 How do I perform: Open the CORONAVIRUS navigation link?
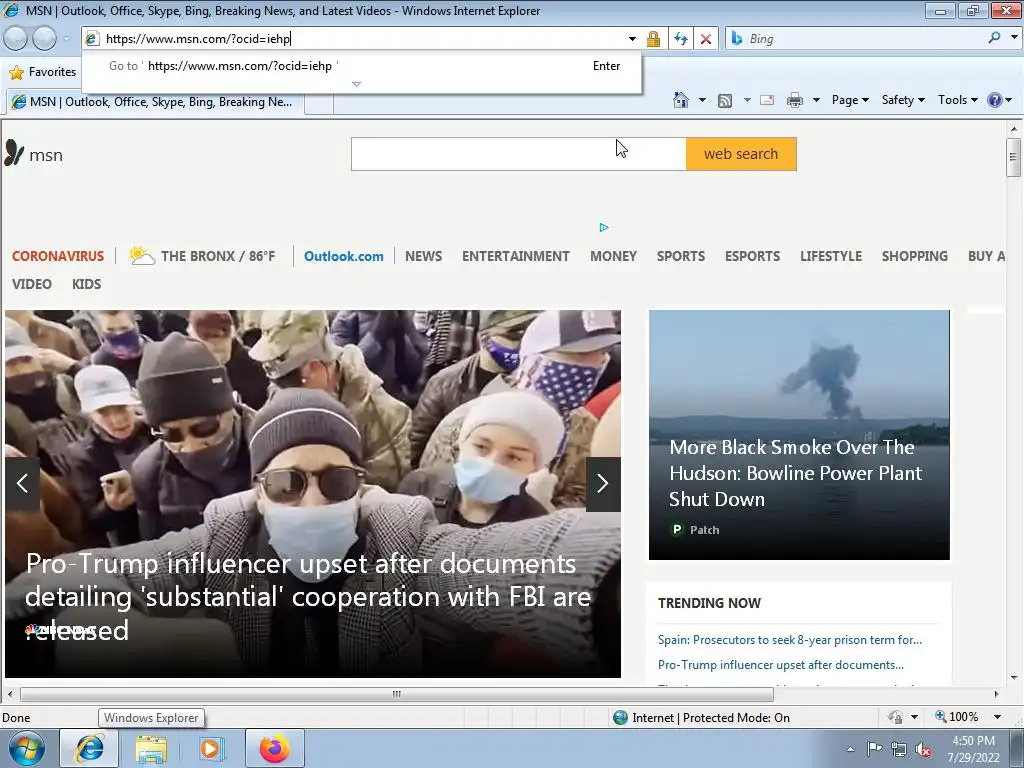(x=57, y=256)
